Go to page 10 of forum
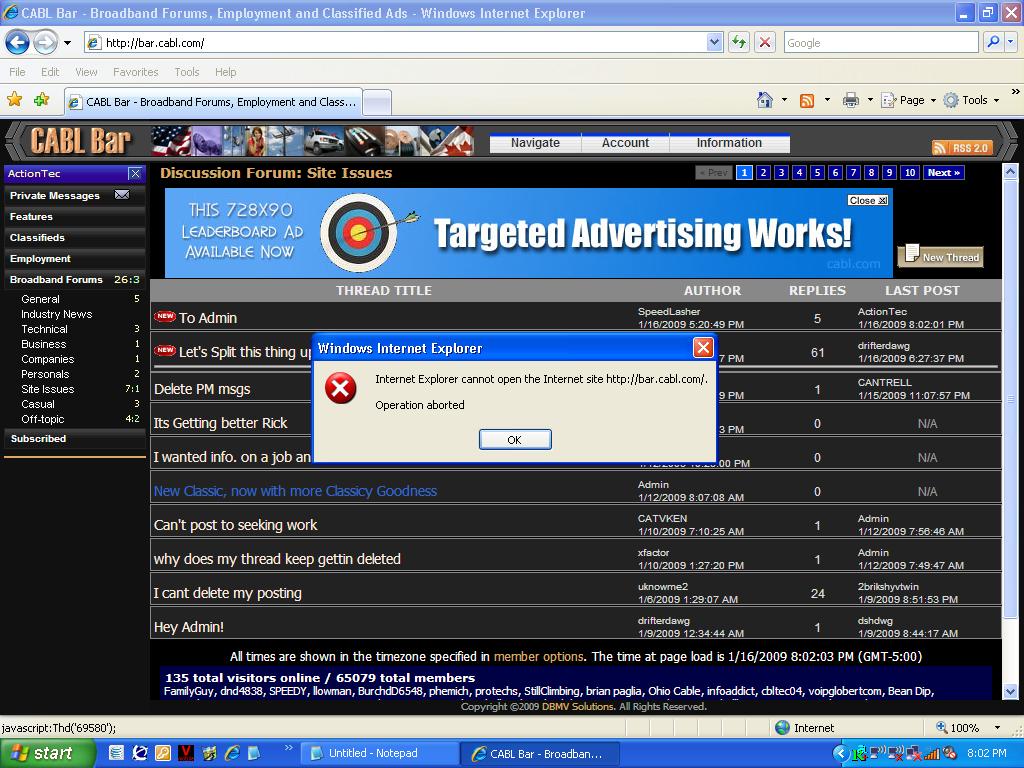The width and height of the screenshot is (1024, 768). (x=910, y=173)
